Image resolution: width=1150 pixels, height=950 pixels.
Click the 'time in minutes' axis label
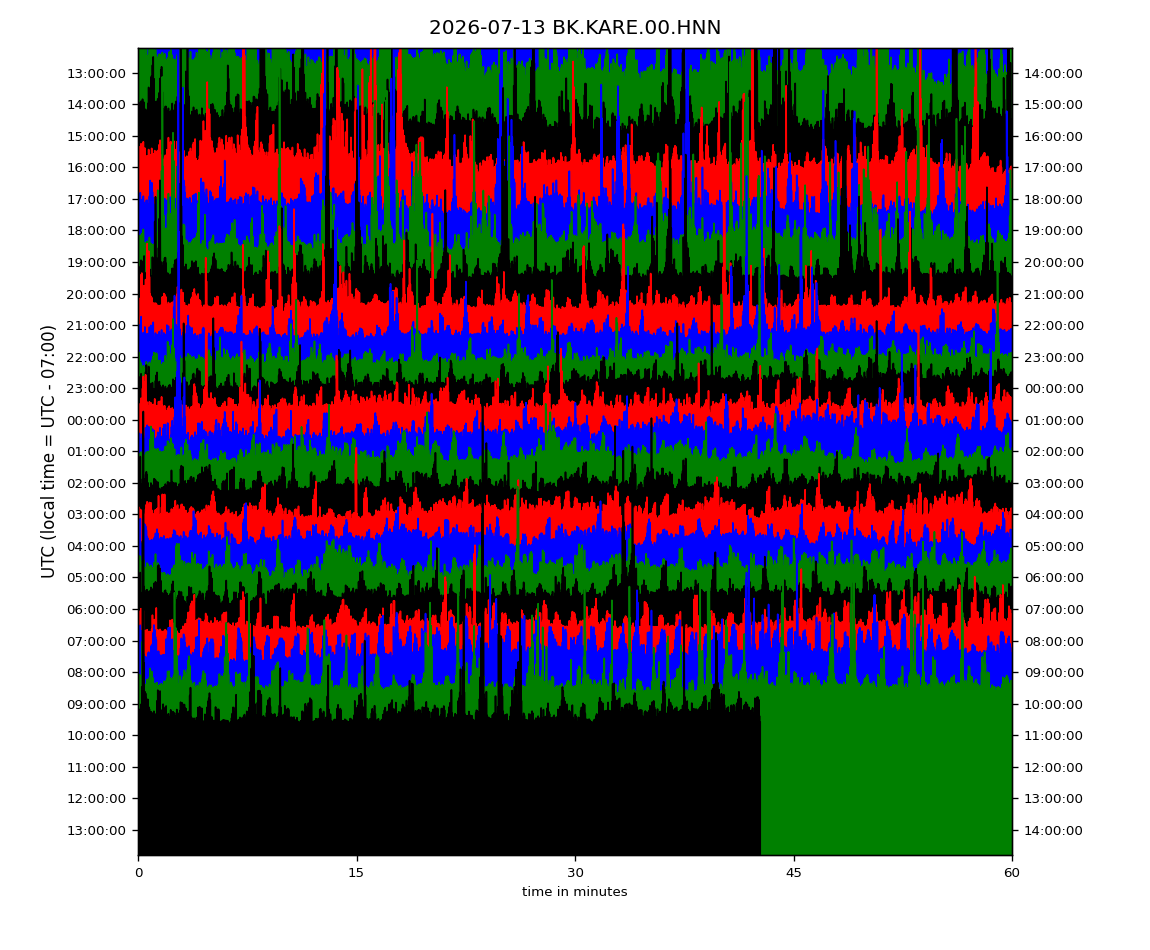coord(575,892)
